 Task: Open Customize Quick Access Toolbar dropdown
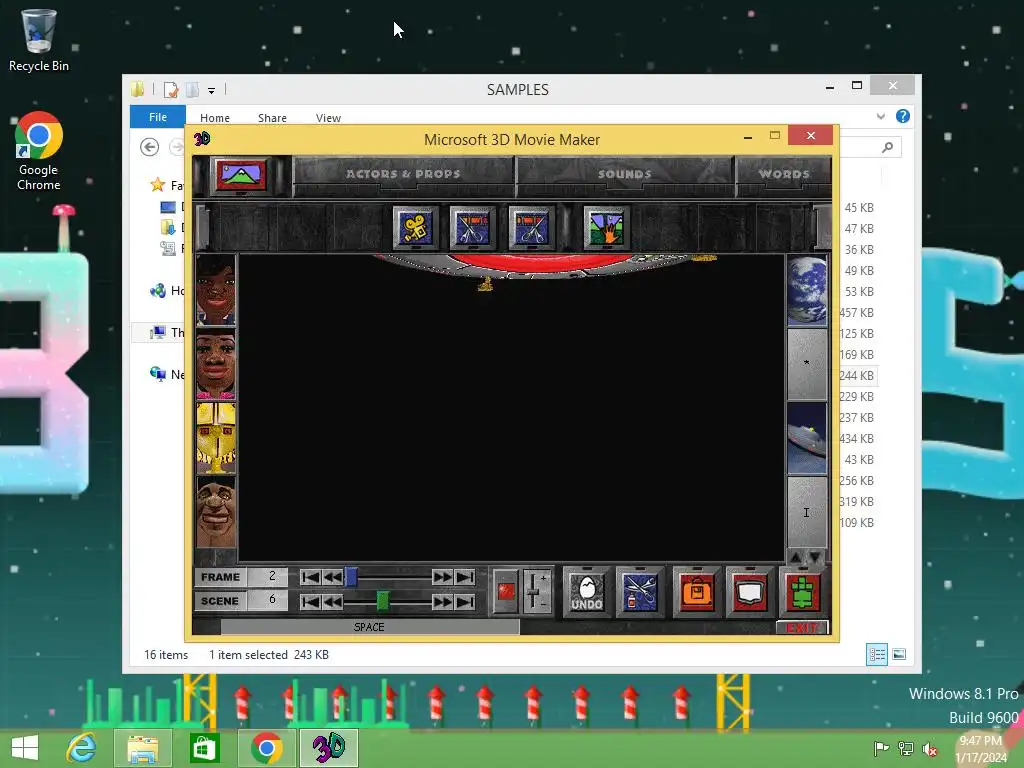[212, 91]
